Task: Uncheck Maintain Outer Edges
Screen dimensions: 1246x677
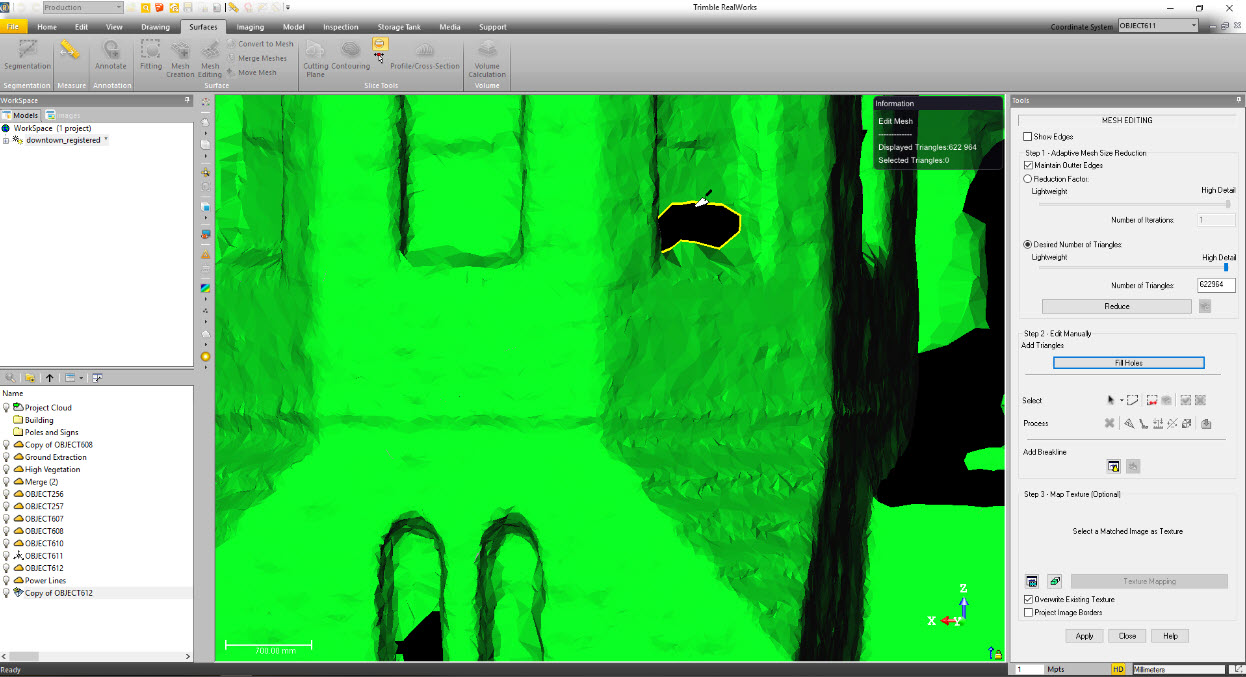Action: 1027,166
